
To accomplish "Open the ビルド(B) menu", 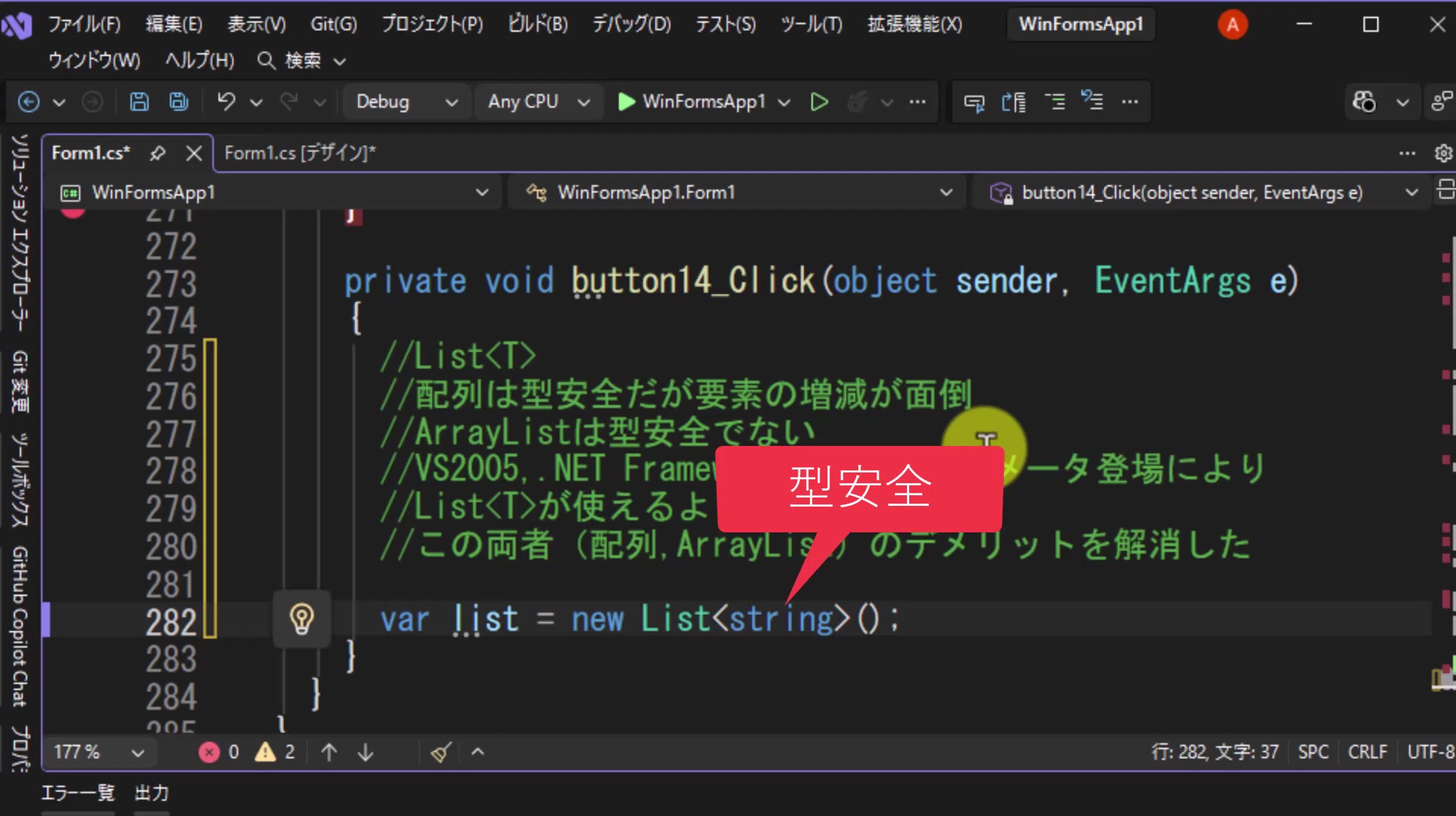I will click(x=538, y=24).
